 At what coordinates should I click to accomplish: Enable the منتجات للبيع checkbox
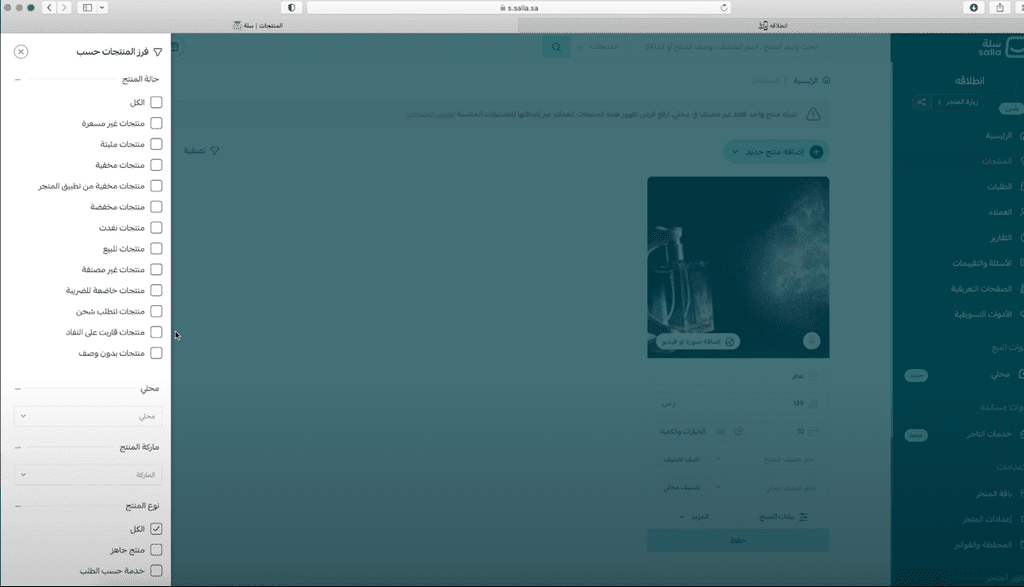coord(156,249)
